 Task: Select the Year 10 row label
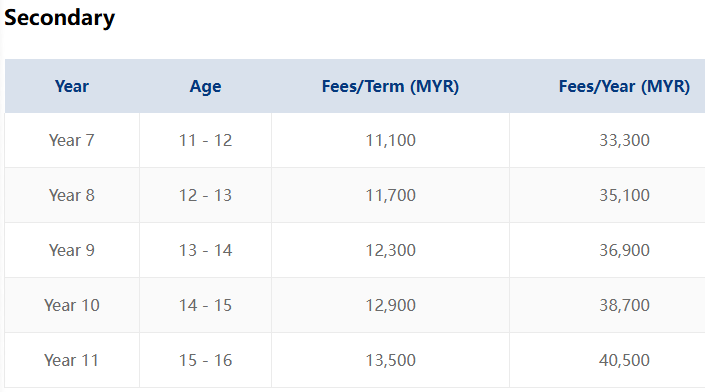click(x=71, y=305)
